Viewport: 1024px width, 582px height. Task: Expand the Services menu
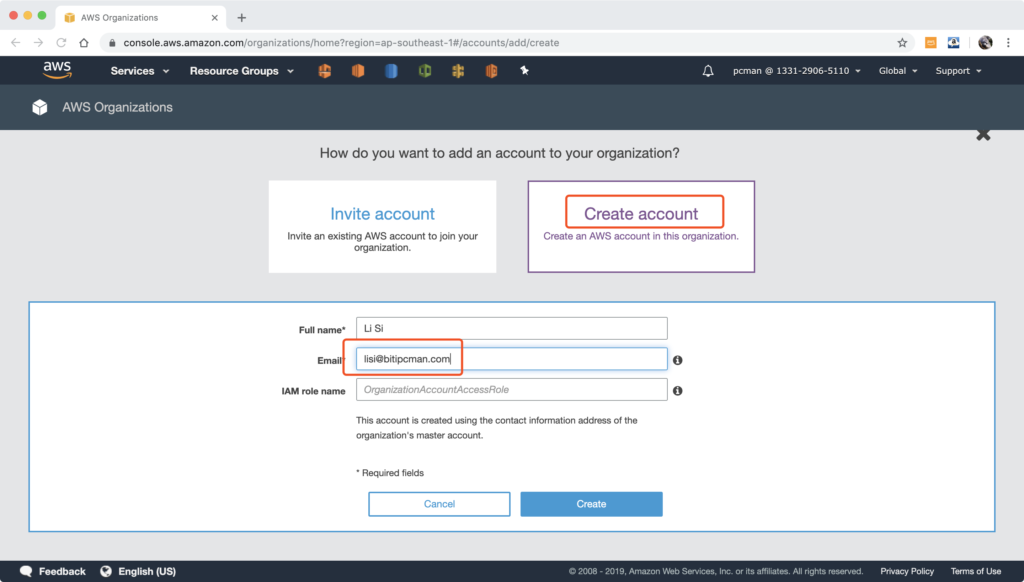[140, 71]
